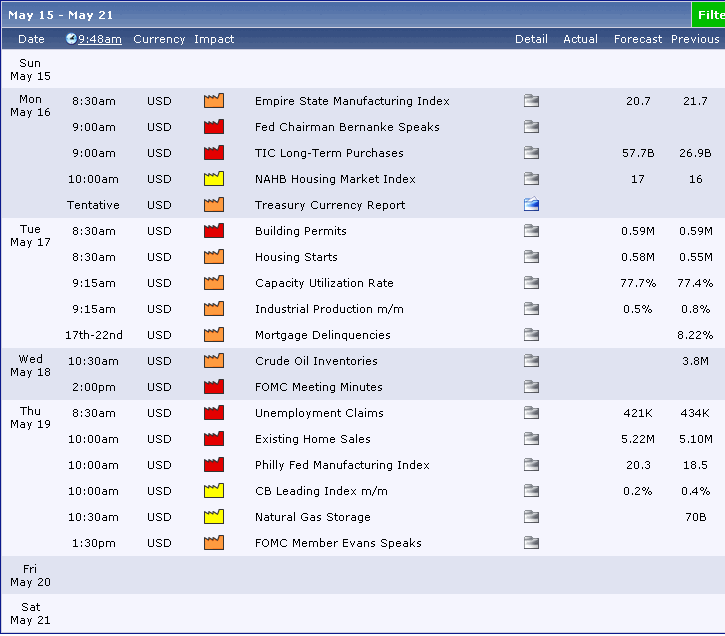The height and width of the screenshot is (636, 725).
Task: Open detail folder for Fed Chairman Bernanke Speaks
Action: (x=531, y=127)
